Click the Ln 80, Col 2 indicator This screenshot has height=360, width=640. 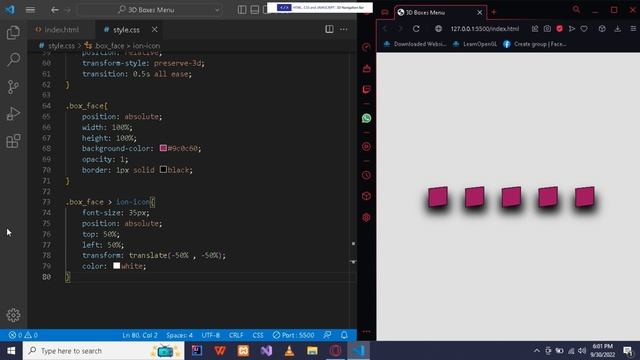coord(140,335)
